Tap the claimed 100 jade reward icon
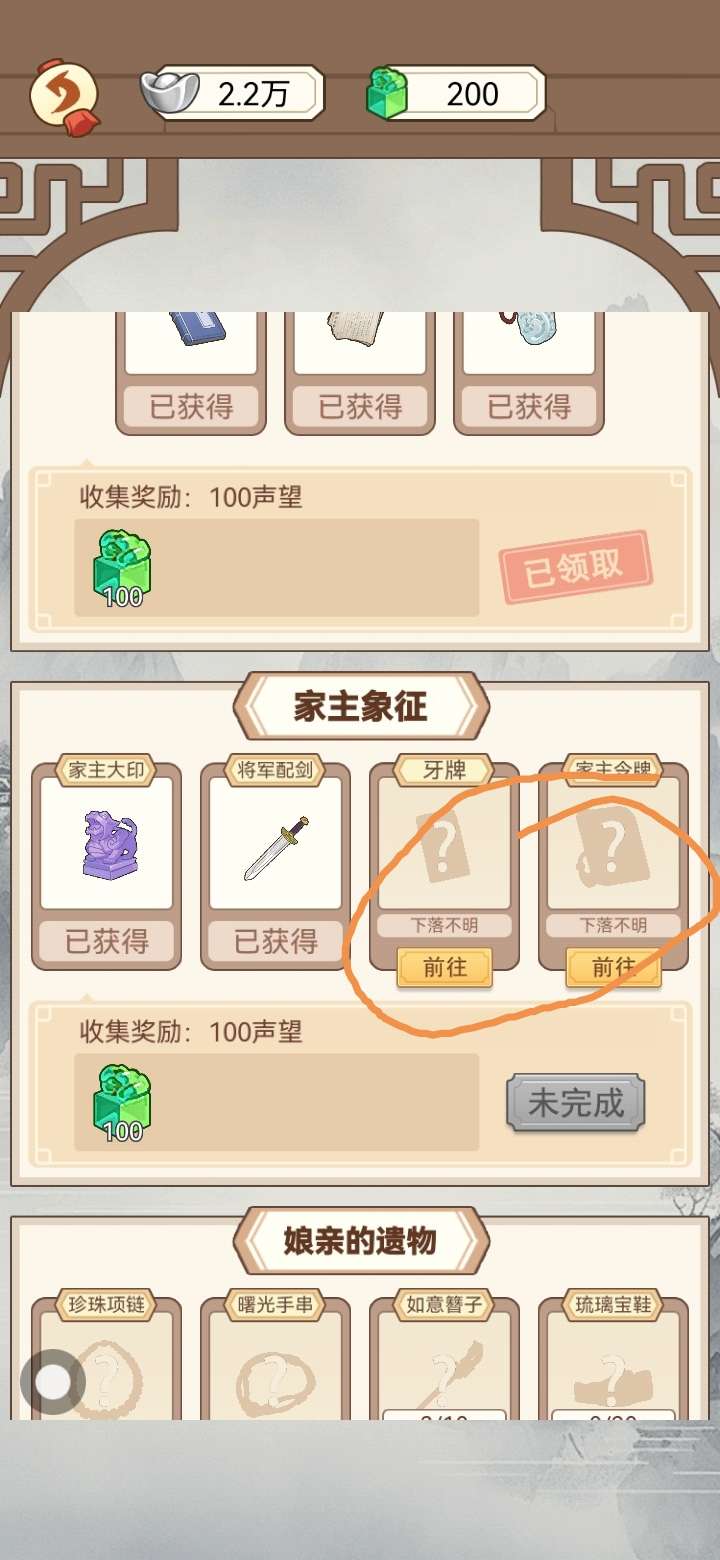Screen dimensions: 720x1560 123,568
